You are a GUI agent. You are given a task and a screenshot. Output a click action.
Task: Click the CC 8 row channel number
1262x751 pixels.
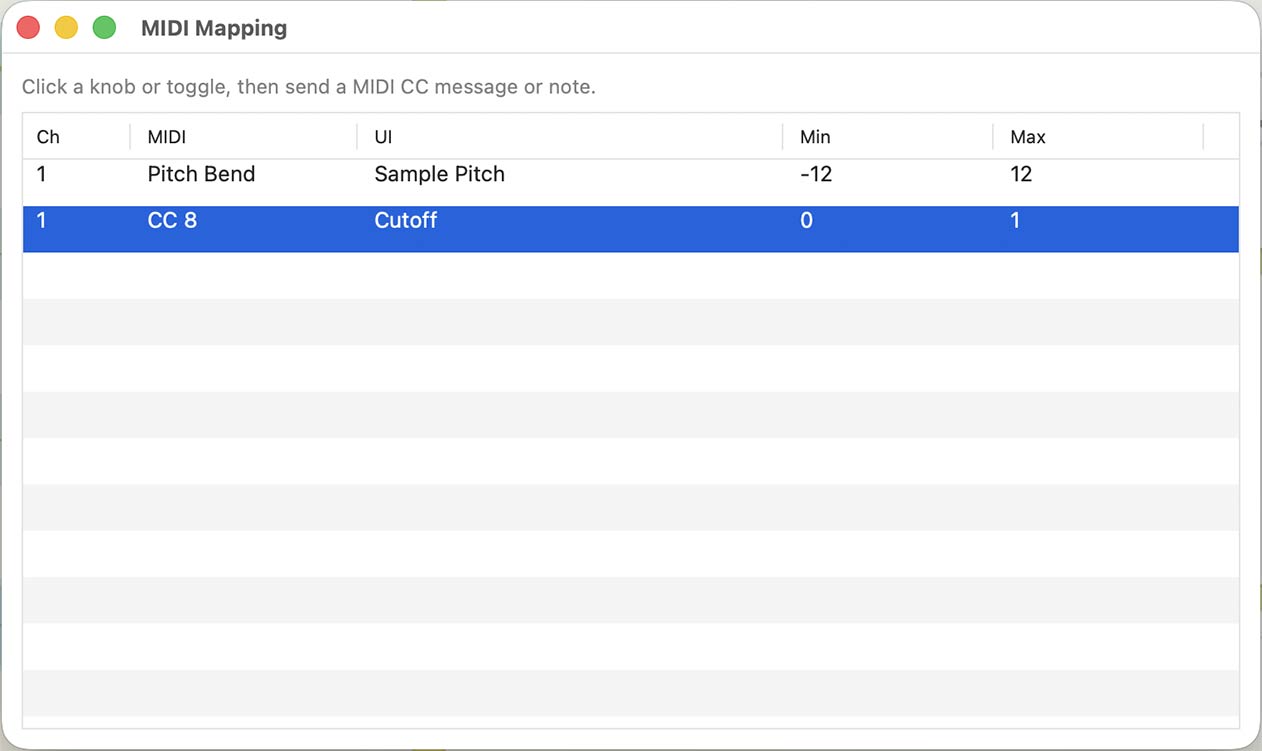(x=41, y=221)
